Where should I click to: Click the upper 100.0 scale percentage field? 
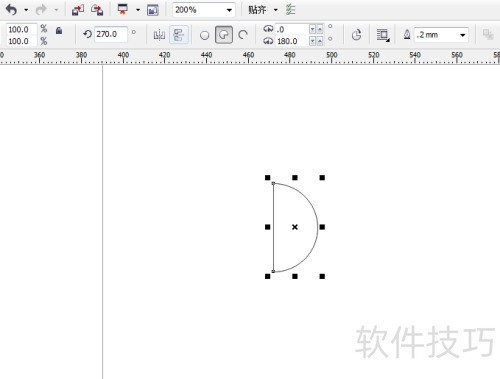pyautogui.click(x=21, y=29)
